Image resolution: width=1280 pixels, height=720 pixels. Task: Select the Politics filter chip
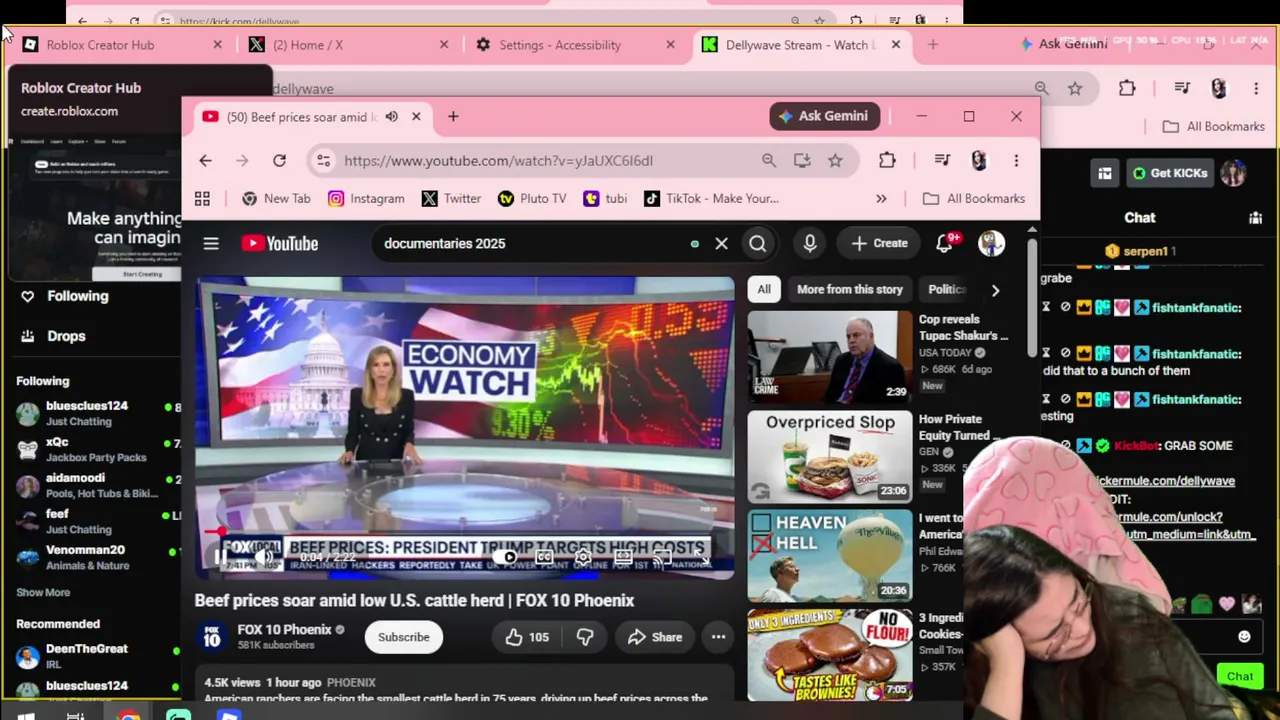947,289
